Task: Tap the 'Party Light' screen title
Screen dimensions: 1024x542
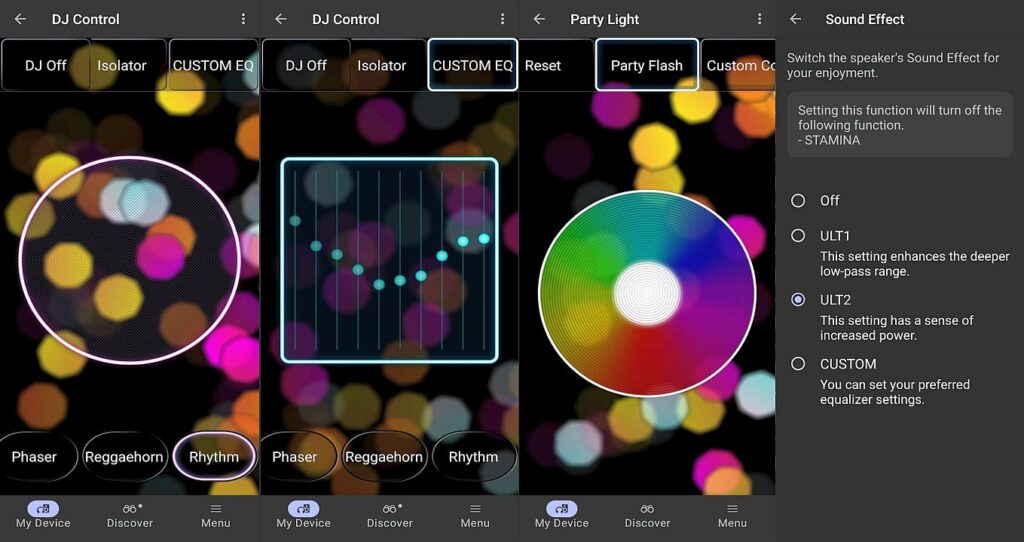Action: point(605,19)
